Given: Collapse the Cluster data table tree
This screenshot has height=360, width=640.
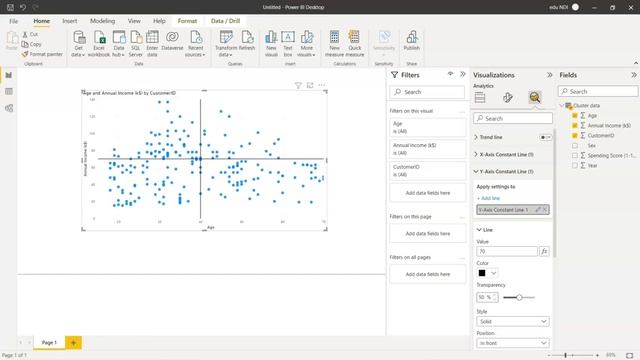Looking at the screenshot, I should click(561, 106).
